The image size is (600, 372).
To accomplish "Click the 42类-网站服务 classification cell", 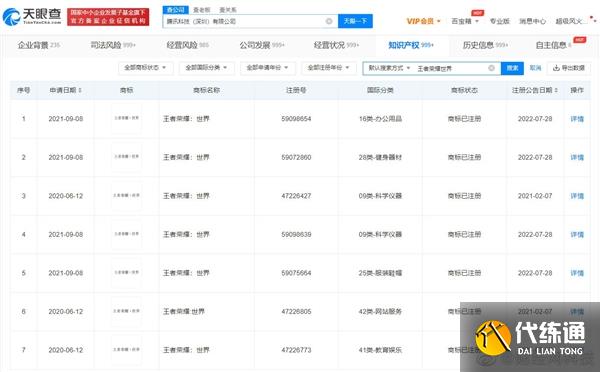I will [380, 312].
